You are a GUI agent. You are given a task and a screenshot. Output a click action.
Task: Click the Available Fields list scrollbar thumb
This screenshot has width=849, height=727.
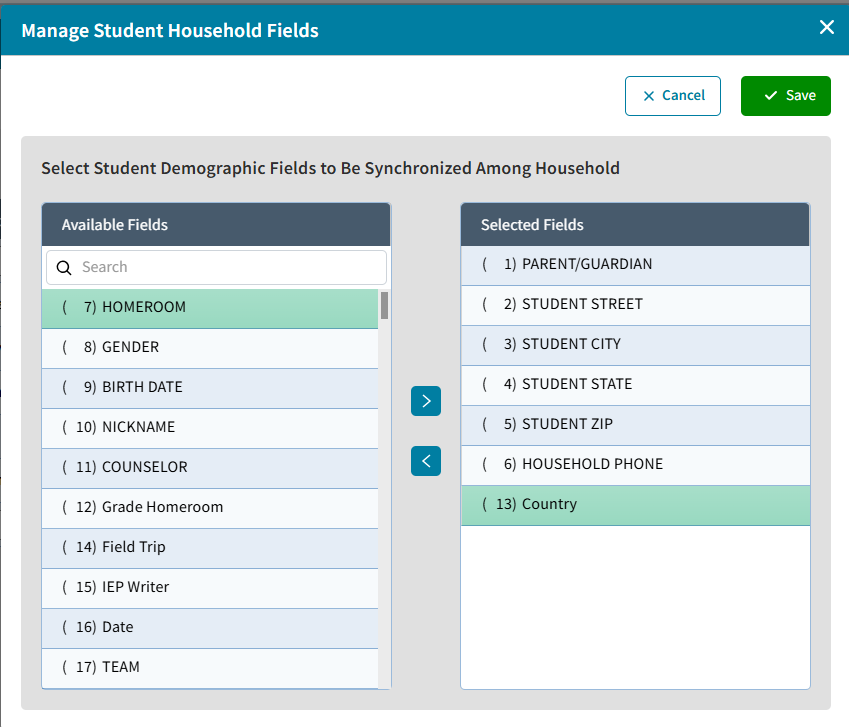pos(384,305)
